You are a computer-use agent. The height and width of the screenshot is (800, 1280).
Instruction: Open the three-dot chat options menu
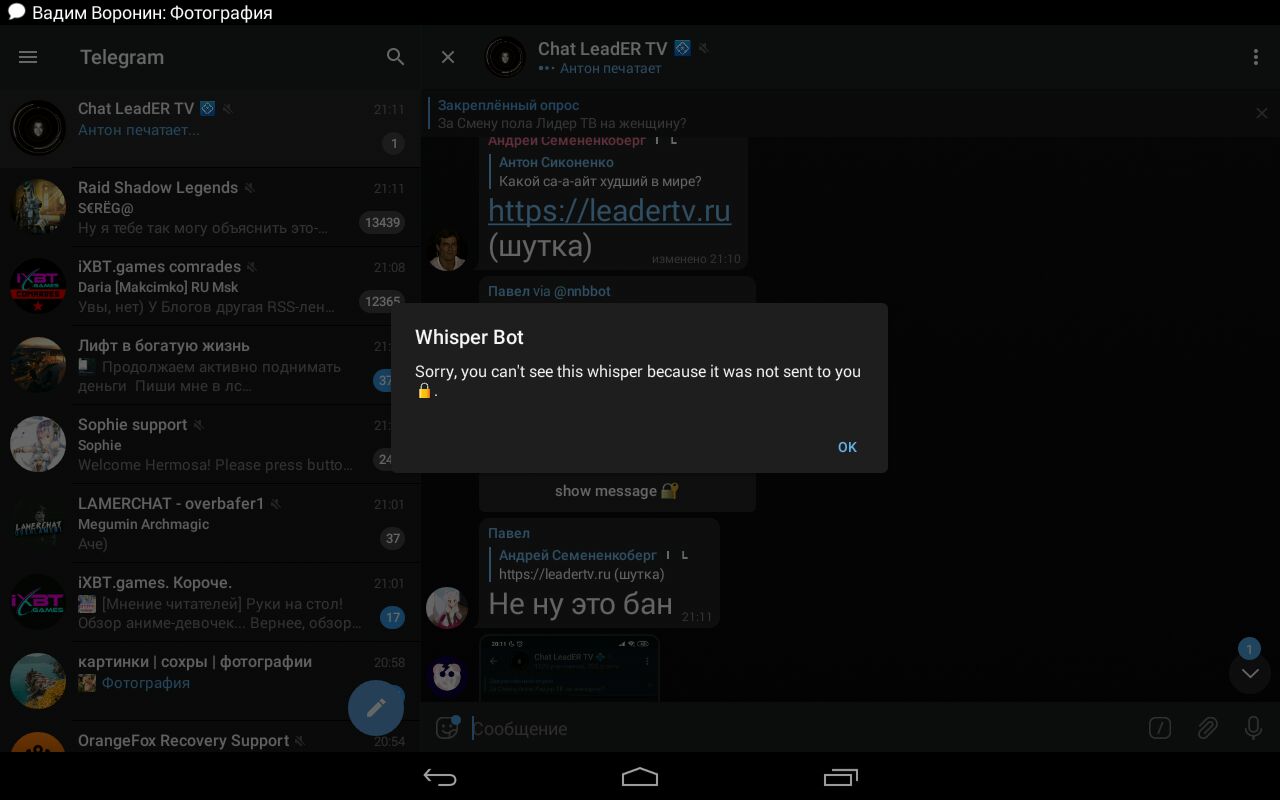(1256, 57)
